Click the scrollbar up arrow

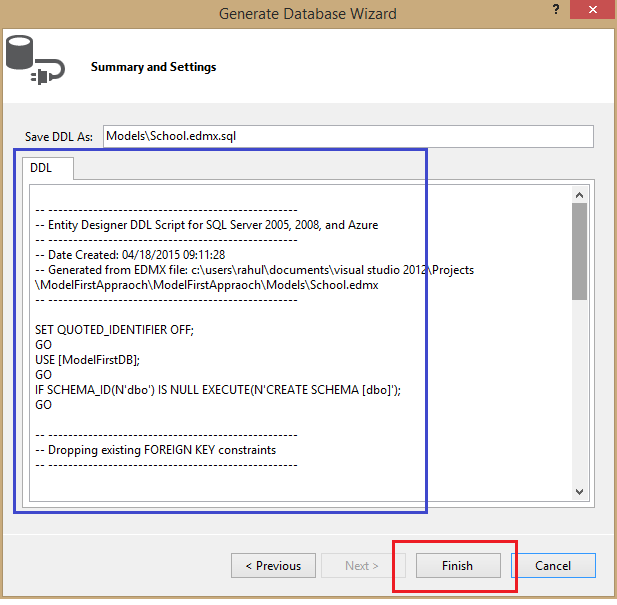(x=579, y=195)
